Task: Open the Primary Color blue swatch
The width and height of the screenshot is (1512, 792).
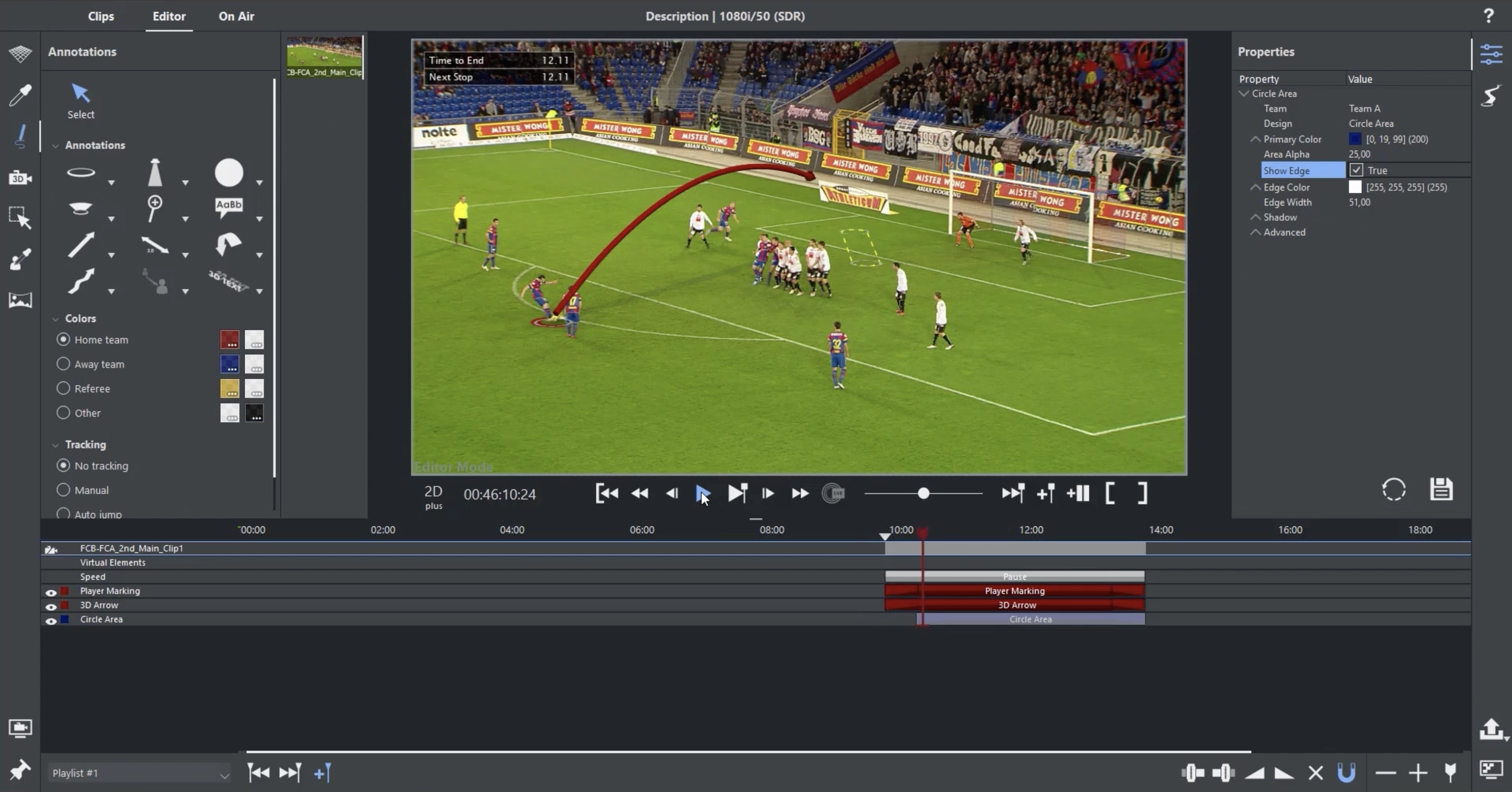Action: (x=1354, y=139)
